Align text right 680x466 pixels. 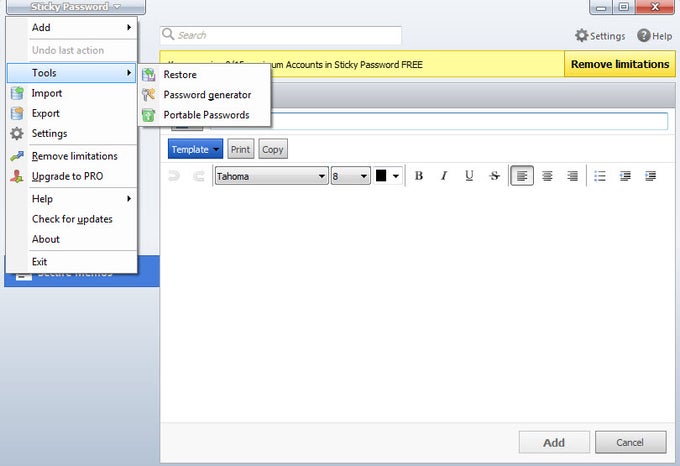click(572, 176)
